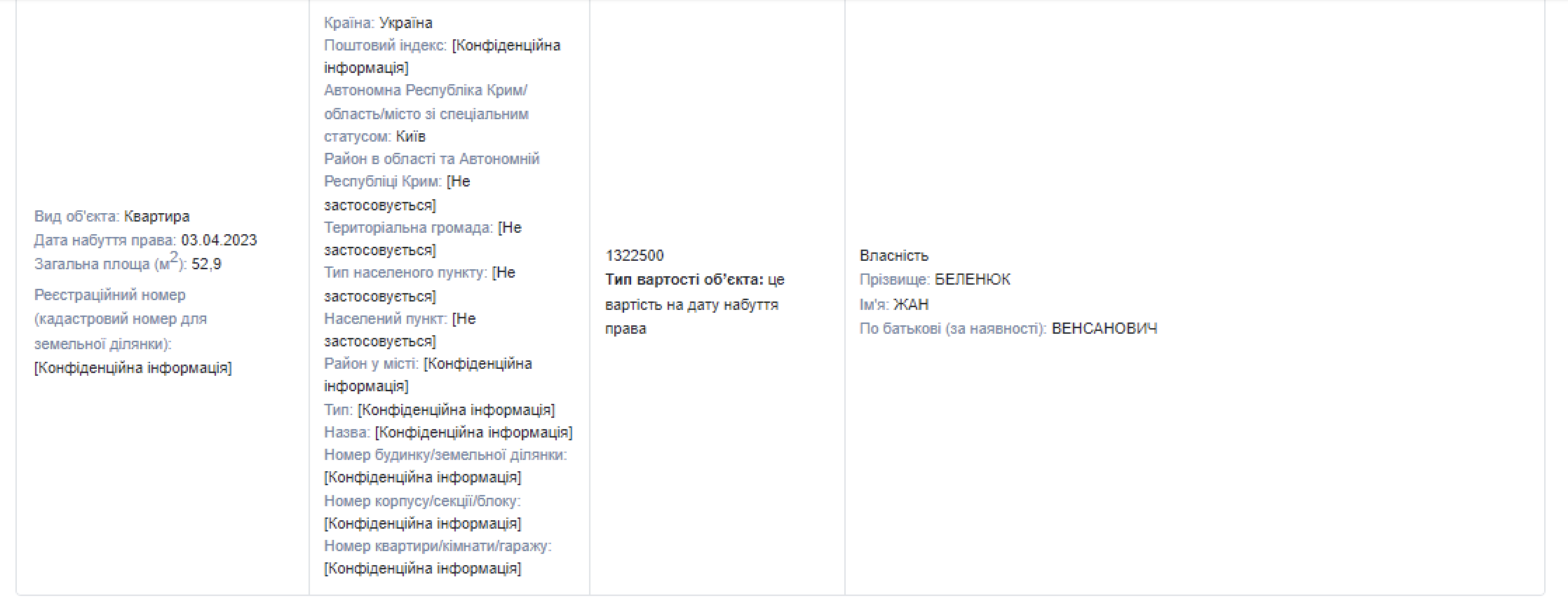Click the Територіальна громада label
This screenshot has width=1568, height=610.
pos(409,228)
